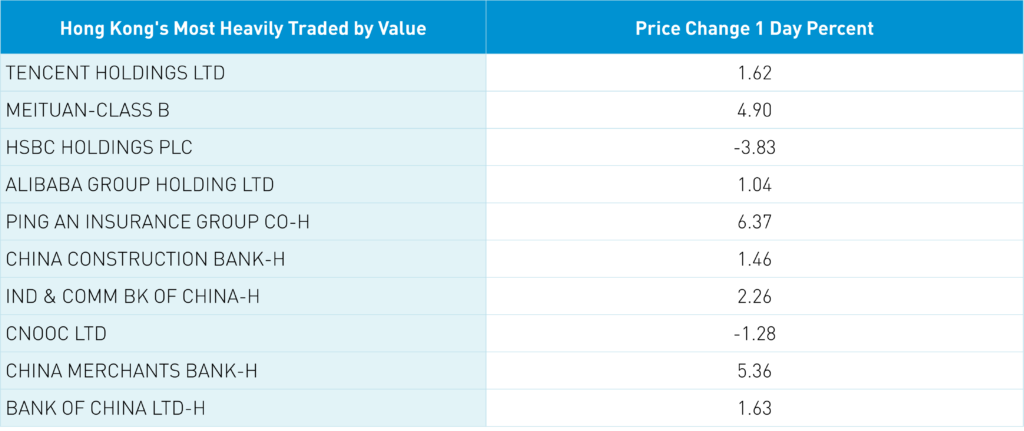Click PING AN INSURANCE GROUP CO-H
The image size is (1024, 431).
click(x=158, y=221)
